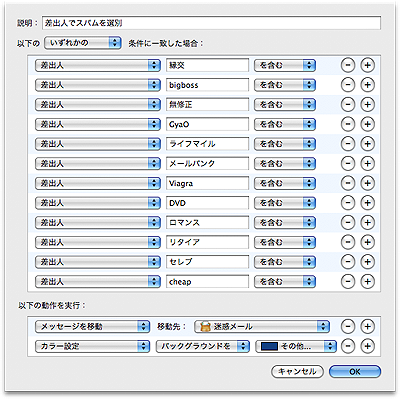Open the 差出人 dropdown on the Viagra row
This screenshot has width=400, height=399.
point(98,183)
